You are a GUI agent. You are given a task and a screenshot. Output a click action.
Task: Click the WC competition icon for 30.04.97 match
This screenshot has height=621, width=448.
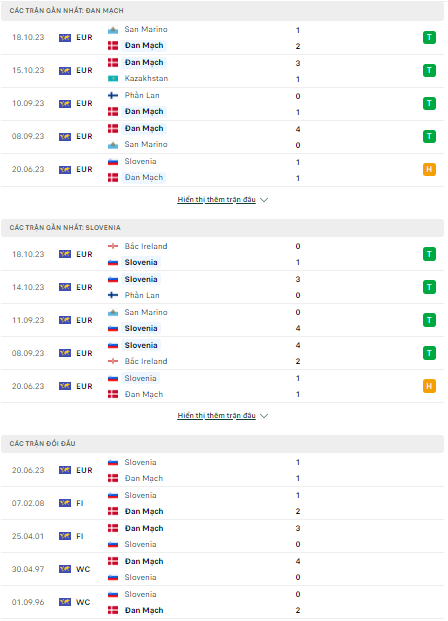click(65, 569)
